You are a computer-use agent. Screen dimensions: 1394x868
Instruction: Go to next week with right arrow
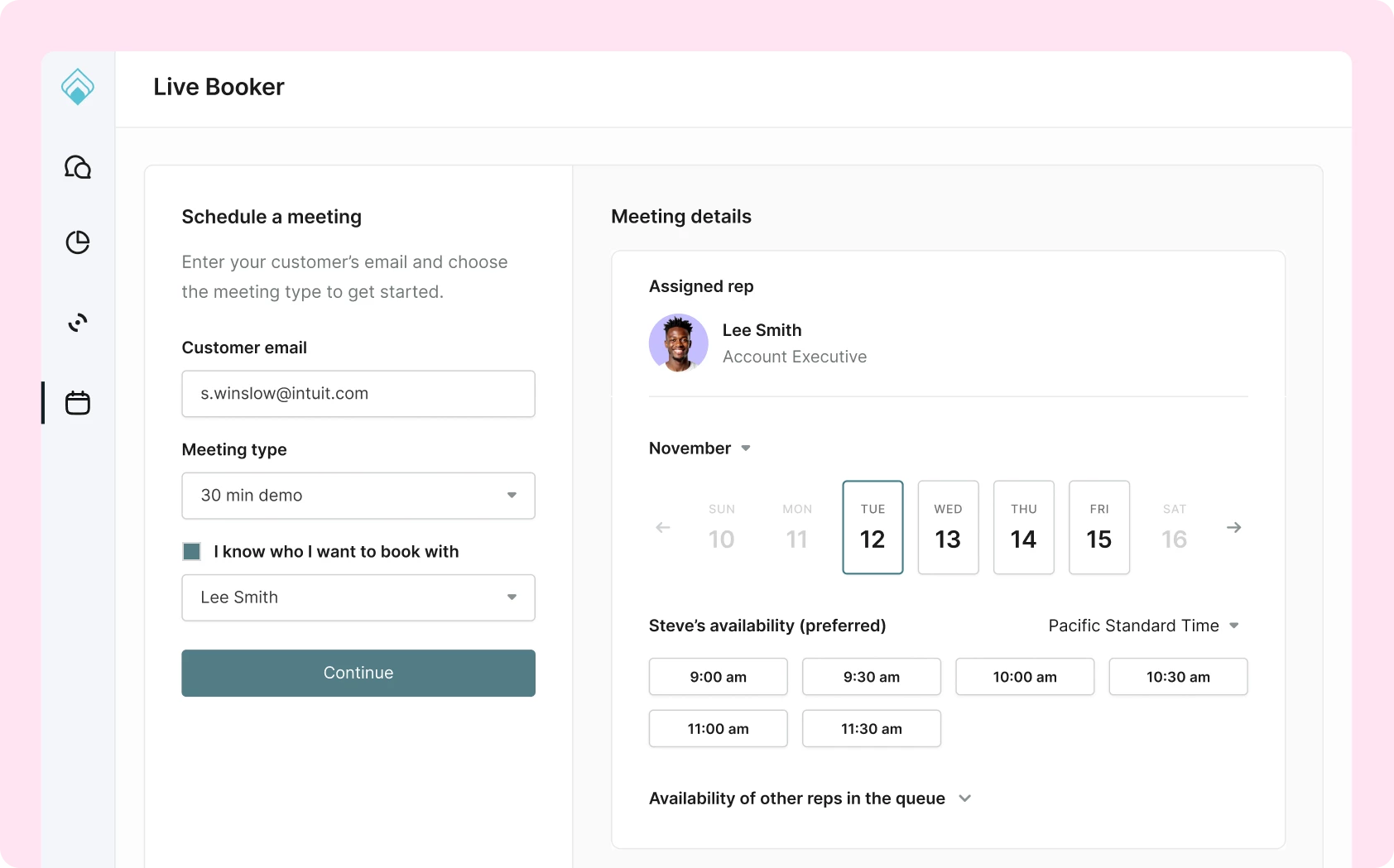click(x=1234, y=527)
